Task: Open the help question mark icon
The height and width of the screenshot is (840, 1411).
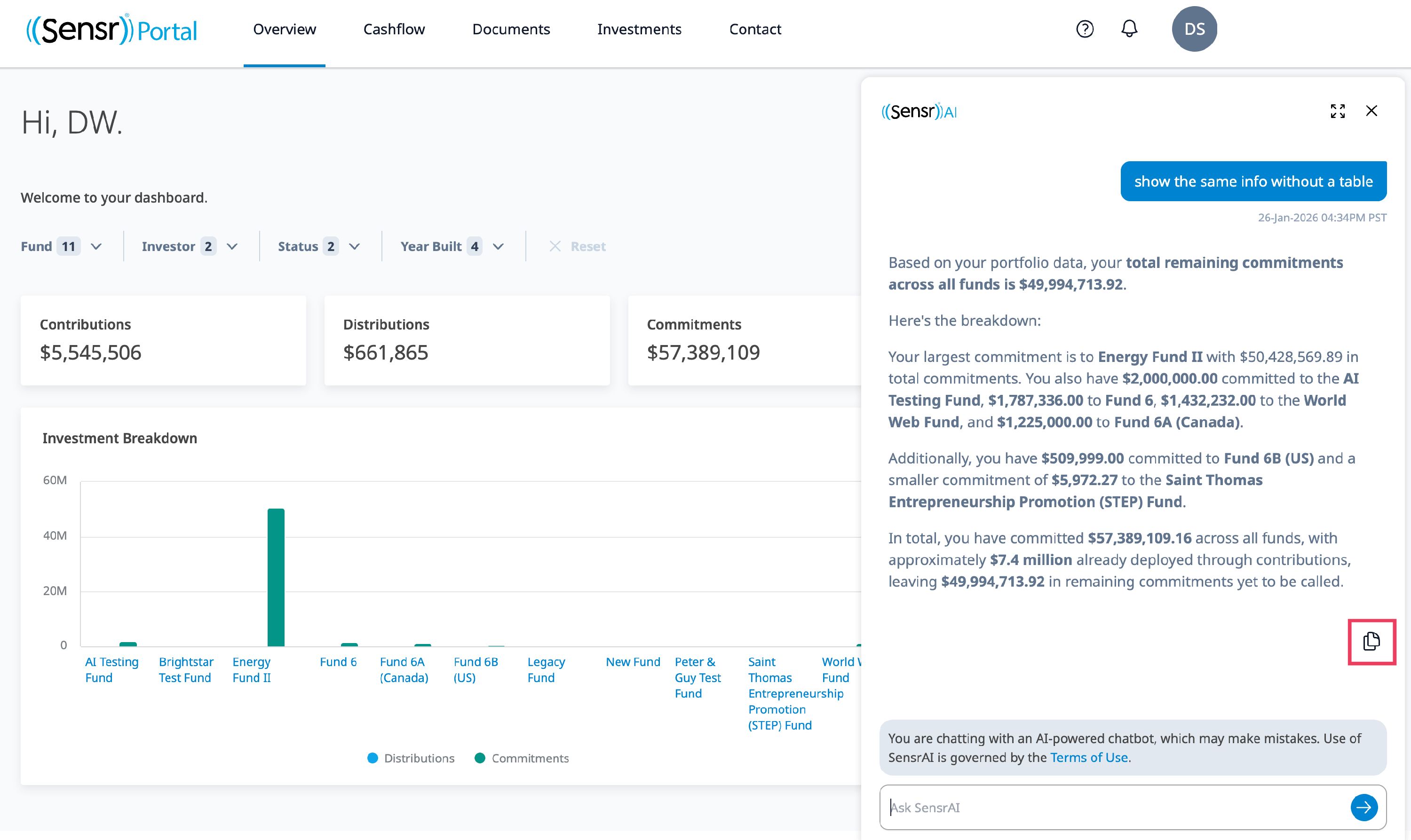Action: (1084, 29)
